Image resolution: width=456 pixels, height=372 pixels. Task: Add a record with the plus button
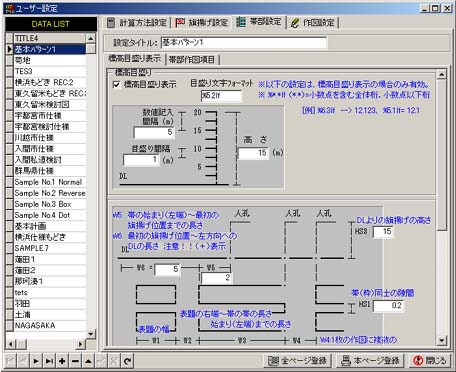(x=62, y=361)
